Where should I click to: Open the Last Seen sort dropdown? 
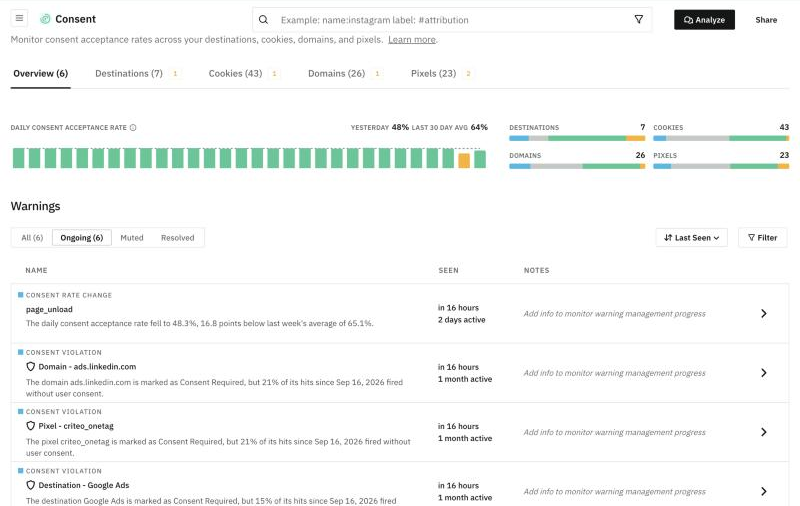click(x=691, y=238)
